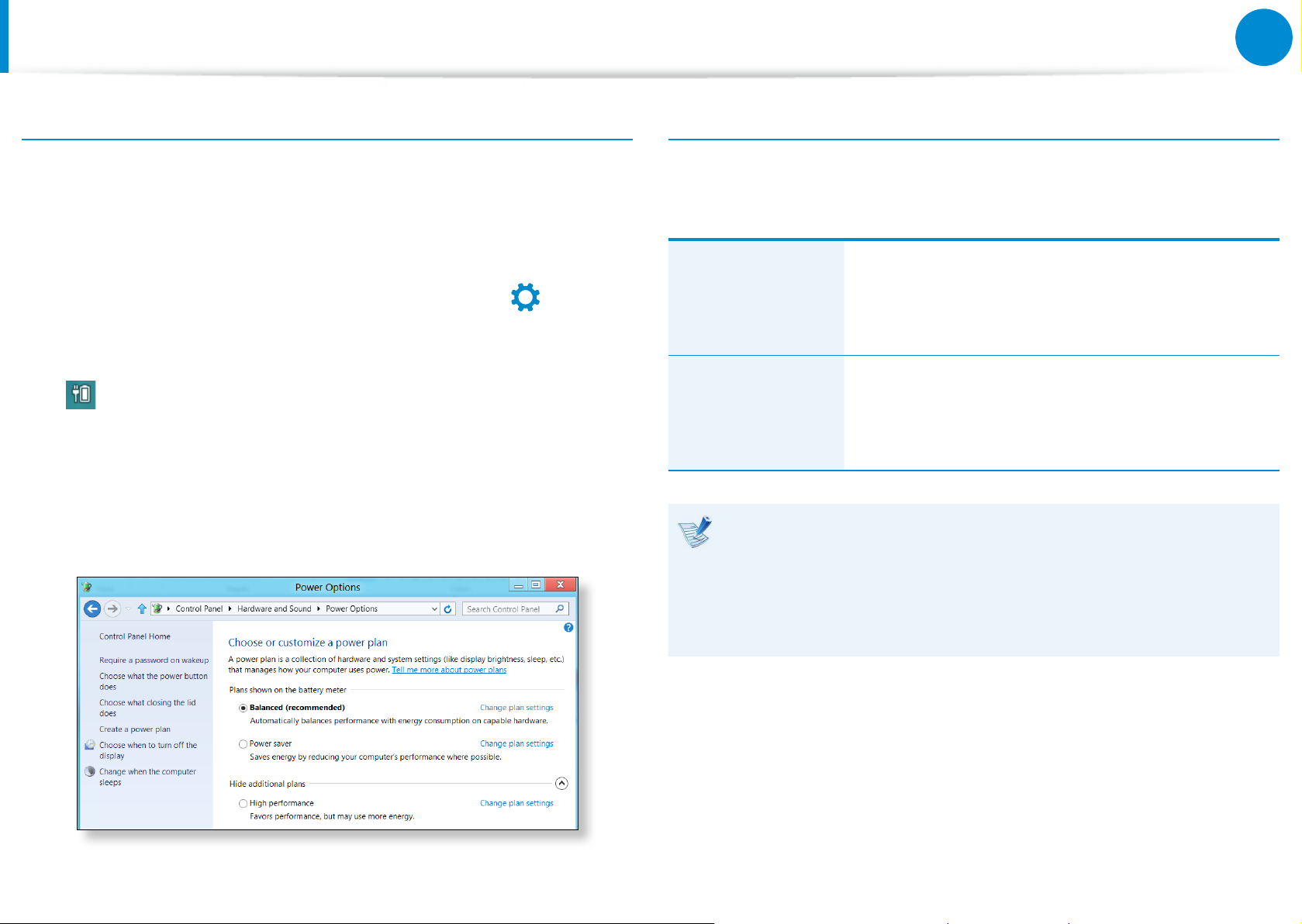1302x924 pixels.
Task: Click the back arrow in Power Options
Action: tap(92, 609)
